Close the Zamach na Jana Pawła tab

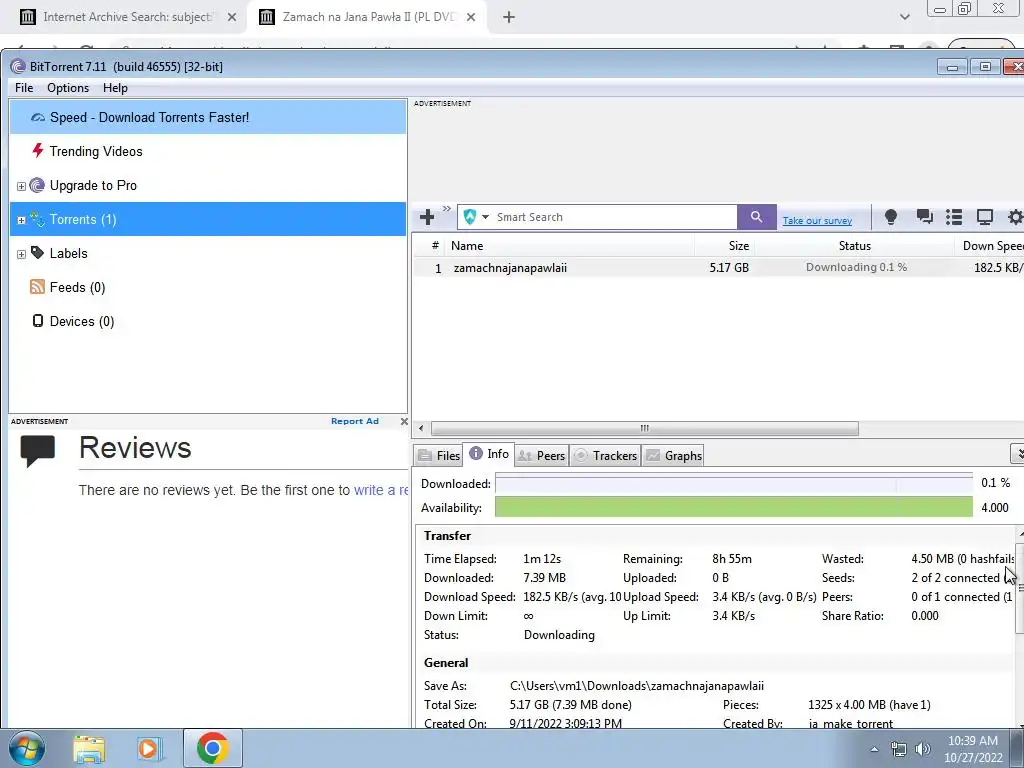point(471,18)
